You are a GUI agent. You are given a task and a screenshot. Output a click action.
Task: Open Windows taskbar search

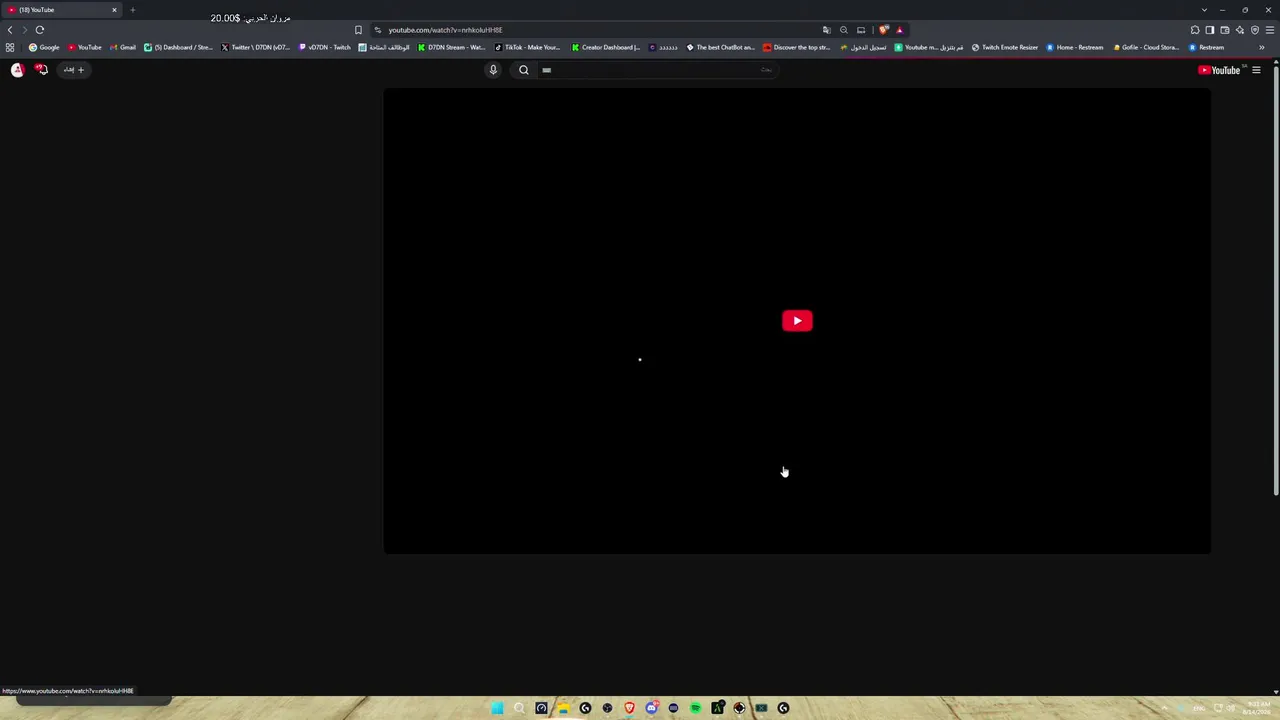tap(519, 708)
